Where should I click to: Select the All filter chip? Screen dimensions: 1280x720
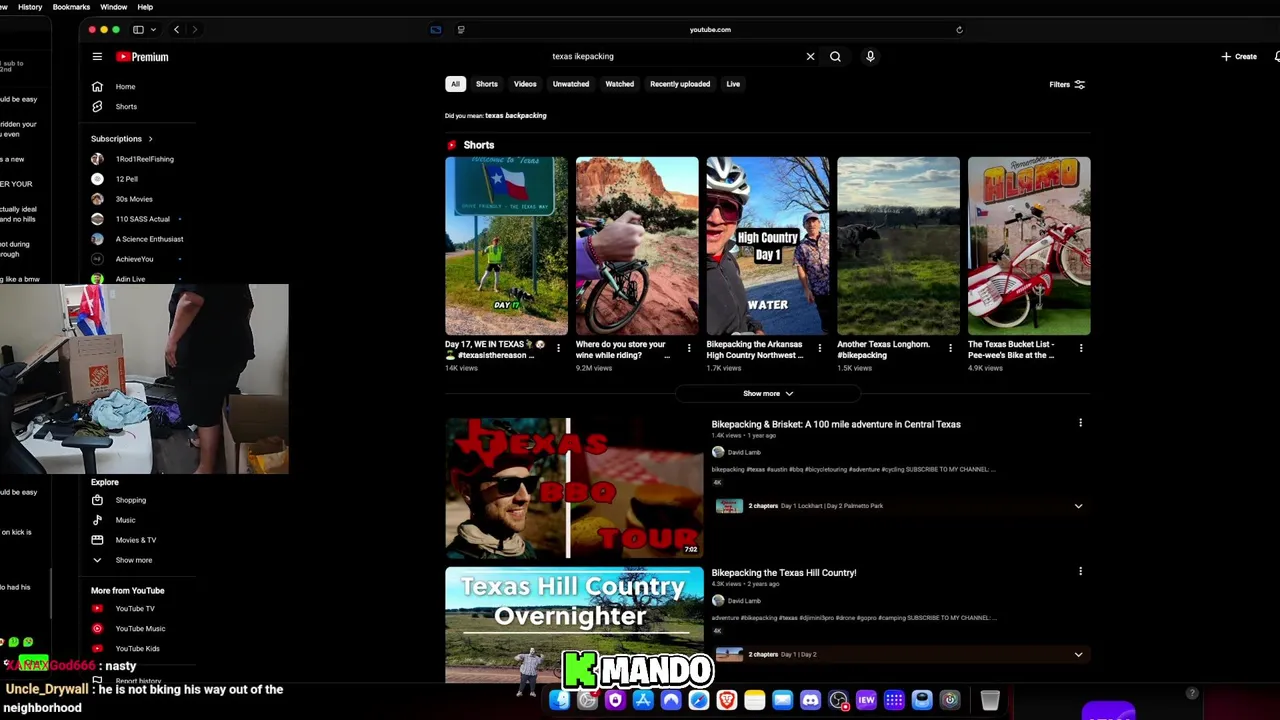455,84
